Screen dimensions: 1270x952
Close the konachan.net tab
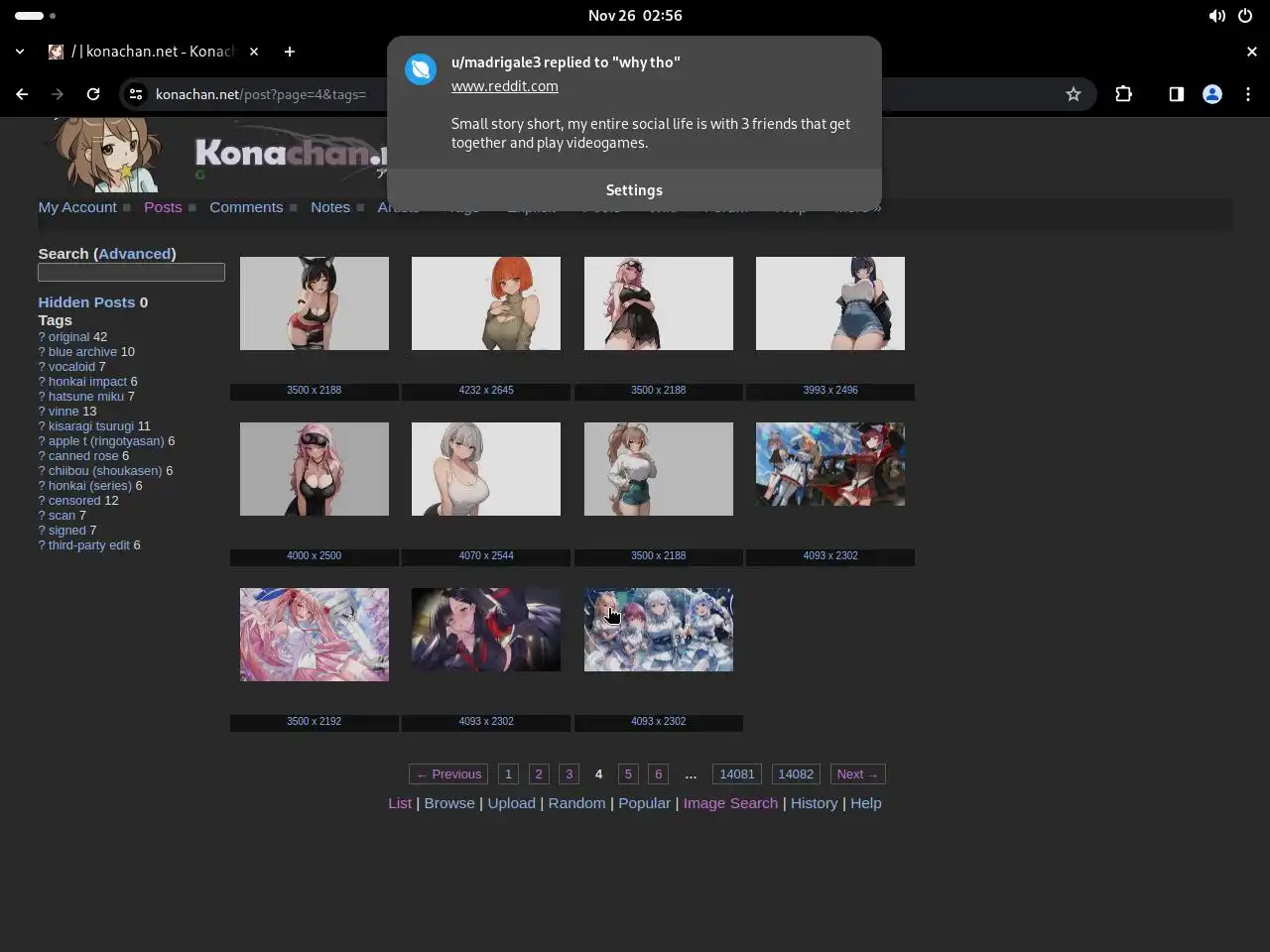254,52
